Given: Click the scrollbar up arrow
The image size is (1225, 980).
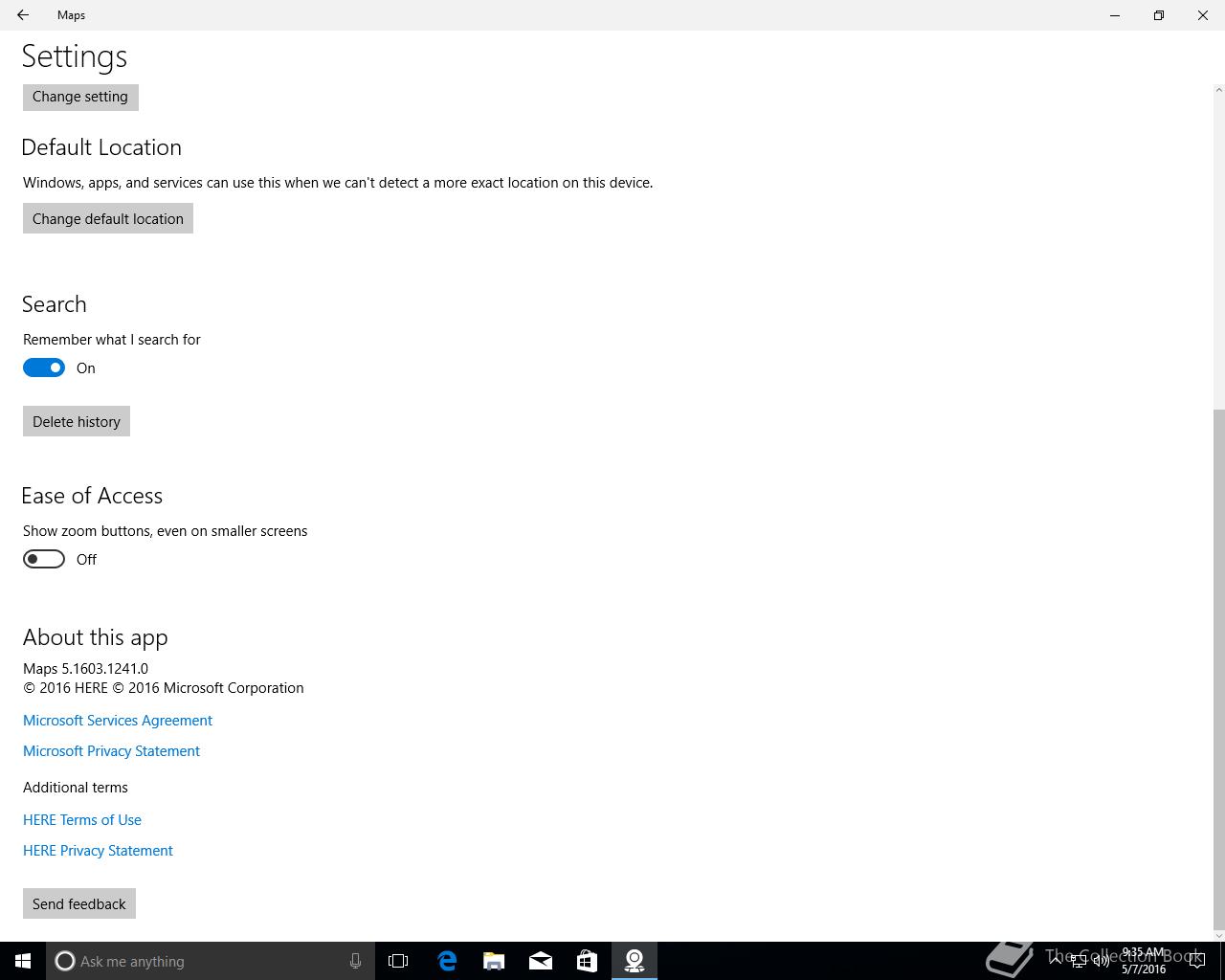Looking at the screenshot, I should pos(1218,90).
